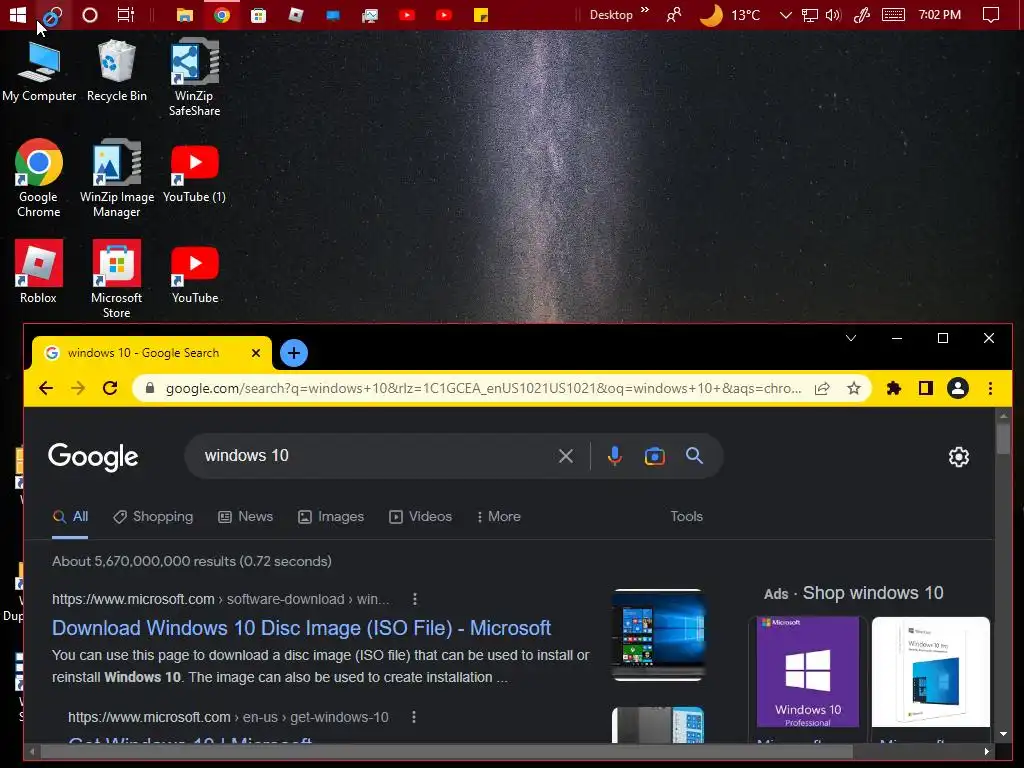Open Sticky Notes from the taskbar

point(481,14)
